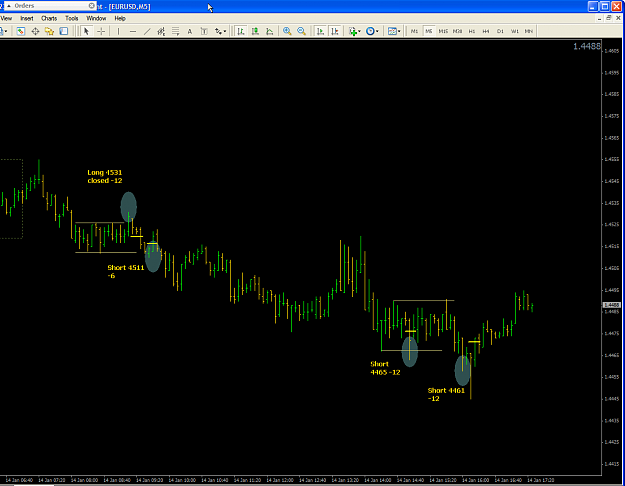Switch chart to Bar Chart mode
This screenshot has width=625, height=486.
tap(241, 31)
